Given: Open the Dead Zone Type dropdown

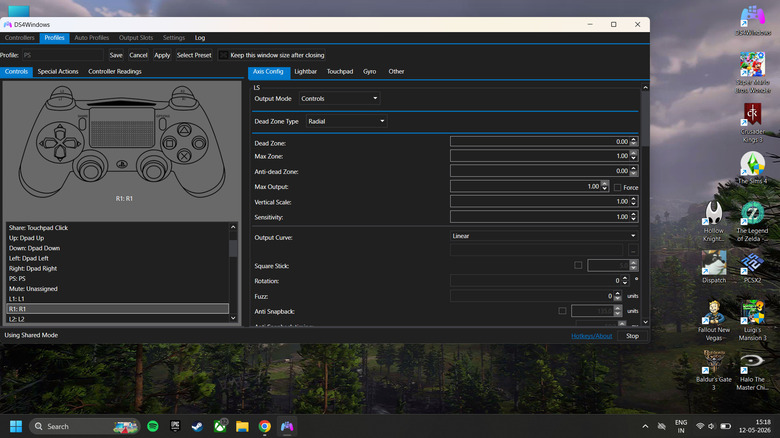Looking at the screenshot, I should [x=346, y=121].
